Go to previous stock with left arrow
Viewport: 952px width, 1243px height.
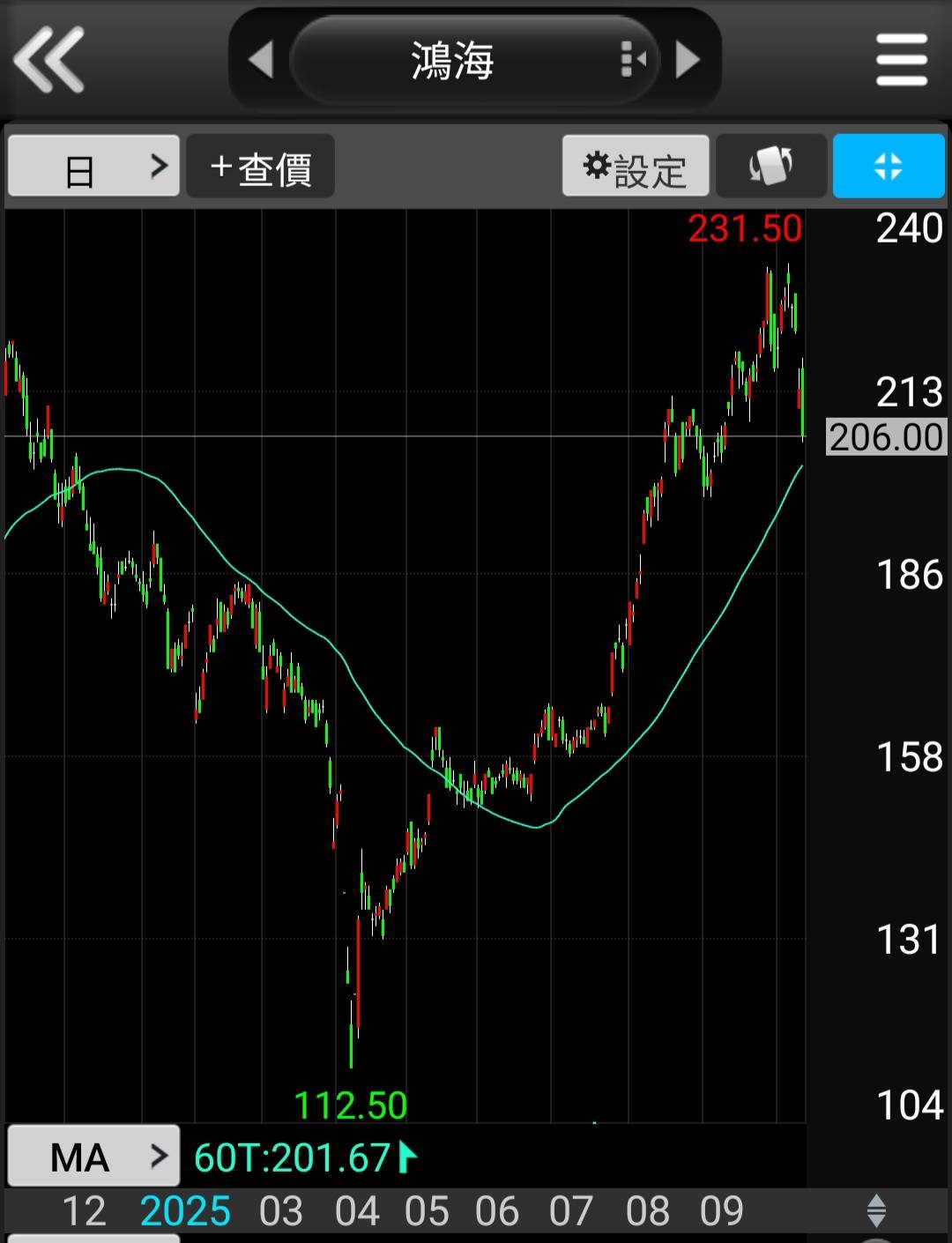pyautogui.click(x=260, y=60)
